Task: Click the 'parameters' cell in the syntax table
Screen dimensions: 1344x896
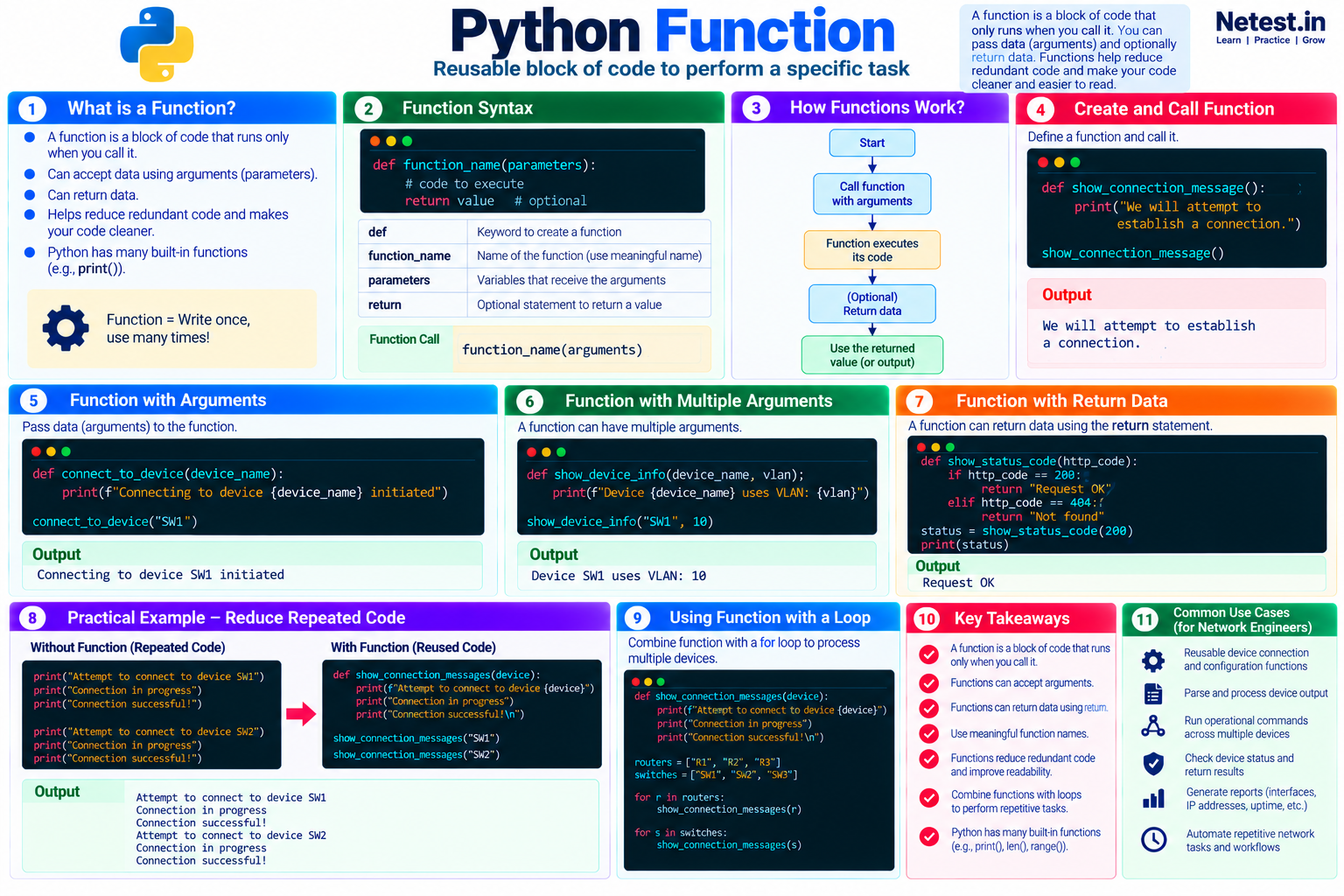Action: click(413, 280)
